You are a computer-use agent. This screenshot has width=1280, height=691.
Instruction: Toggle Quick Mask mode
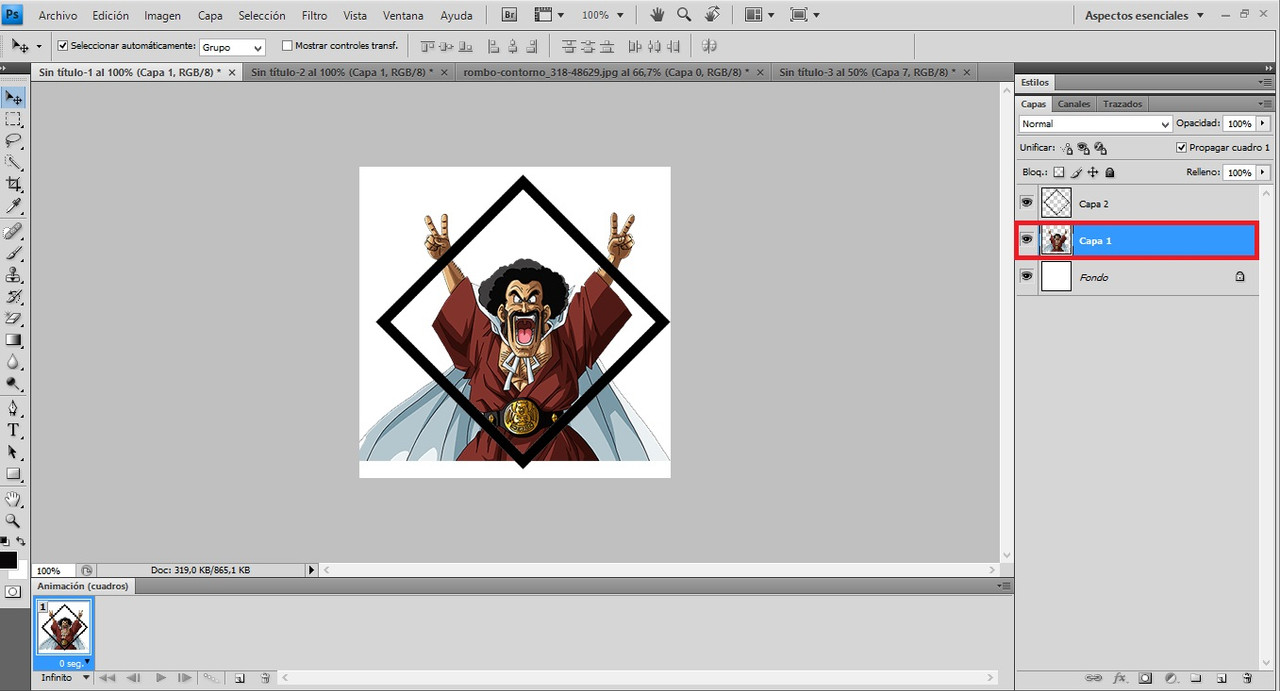(x=13, y=592)
